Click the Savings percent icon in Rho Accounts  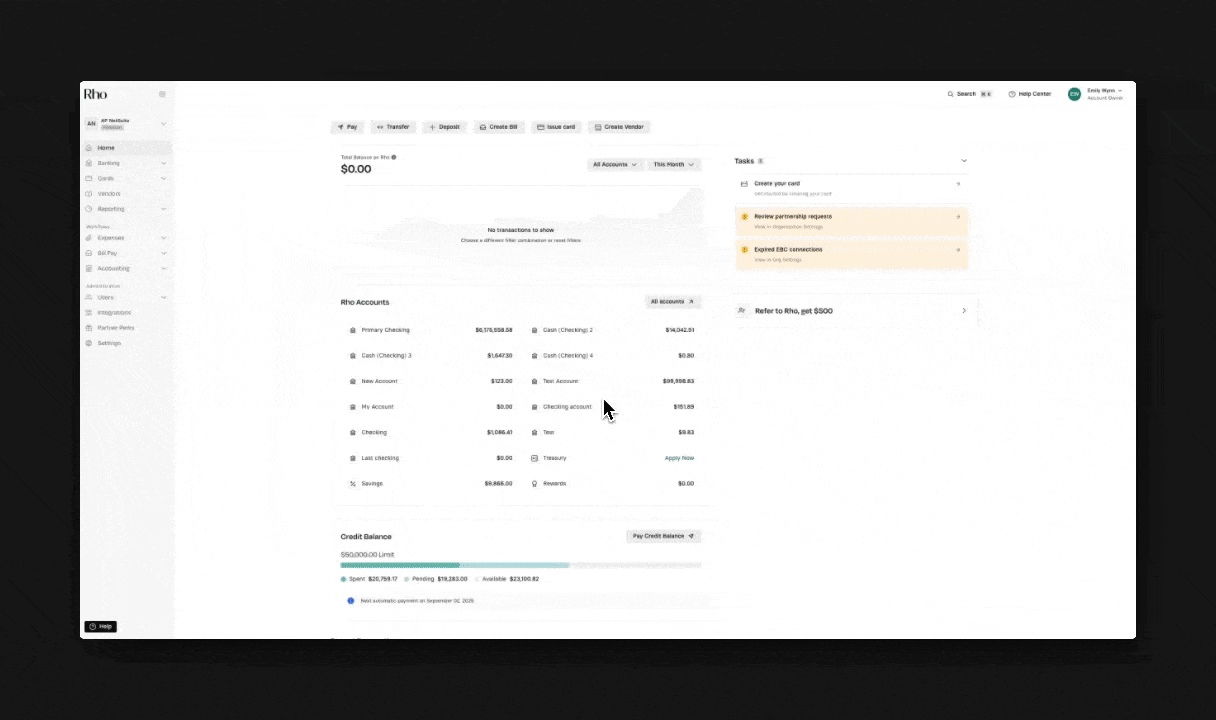(x=352, y=484)
